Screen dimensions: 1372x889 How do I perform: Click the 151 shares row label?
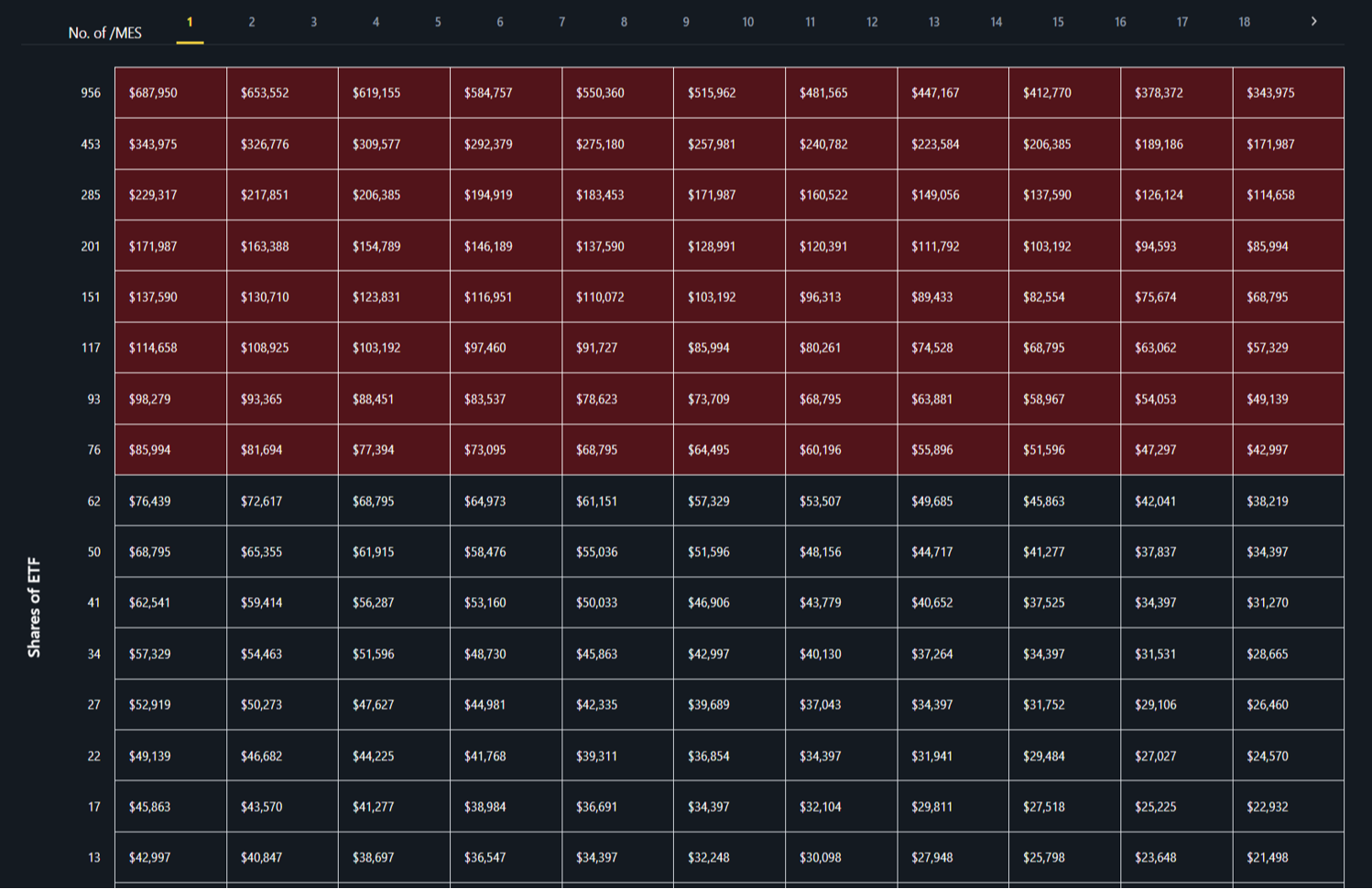91,297
